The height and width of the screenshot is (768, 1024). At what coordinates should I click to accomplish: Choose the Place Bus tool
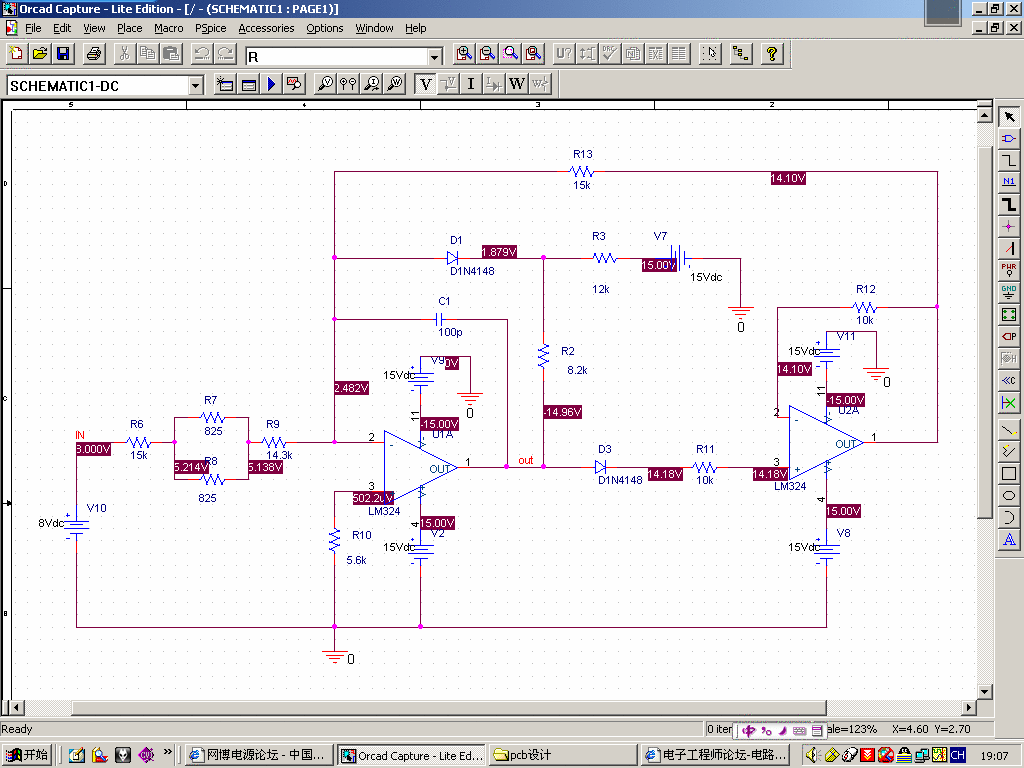coord(1009,204)
